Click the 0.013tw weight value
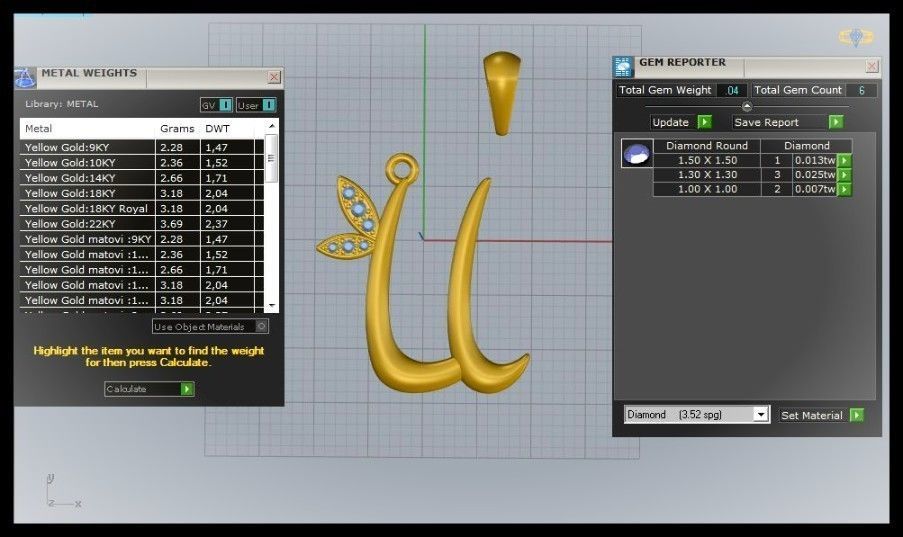Screen dimensions: 903x537 815,160
